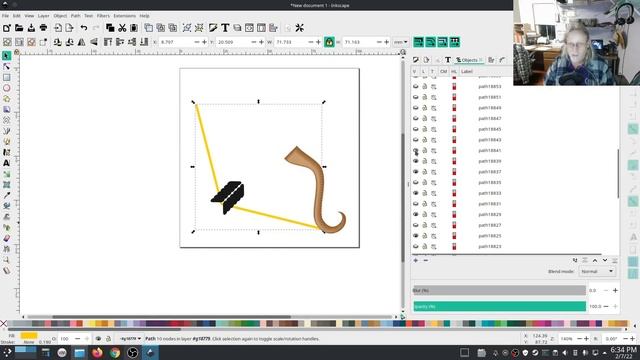Open a file with the folder icon
The image size is (640, 360).
[19, 28]
